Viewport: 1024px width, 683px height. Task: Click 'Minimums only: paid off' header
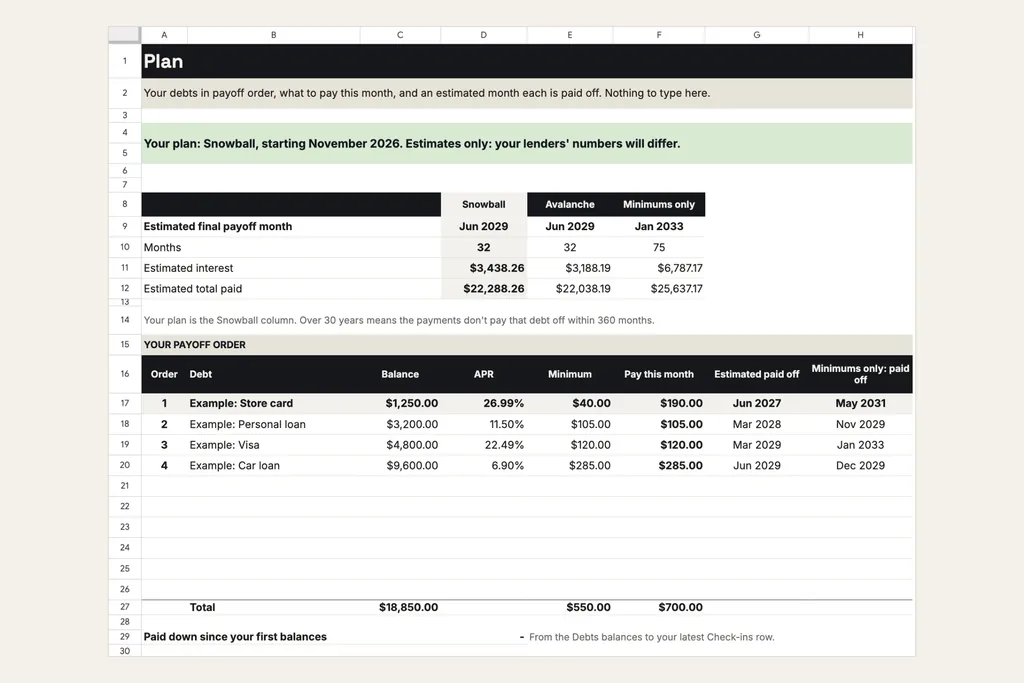point(861,374)
